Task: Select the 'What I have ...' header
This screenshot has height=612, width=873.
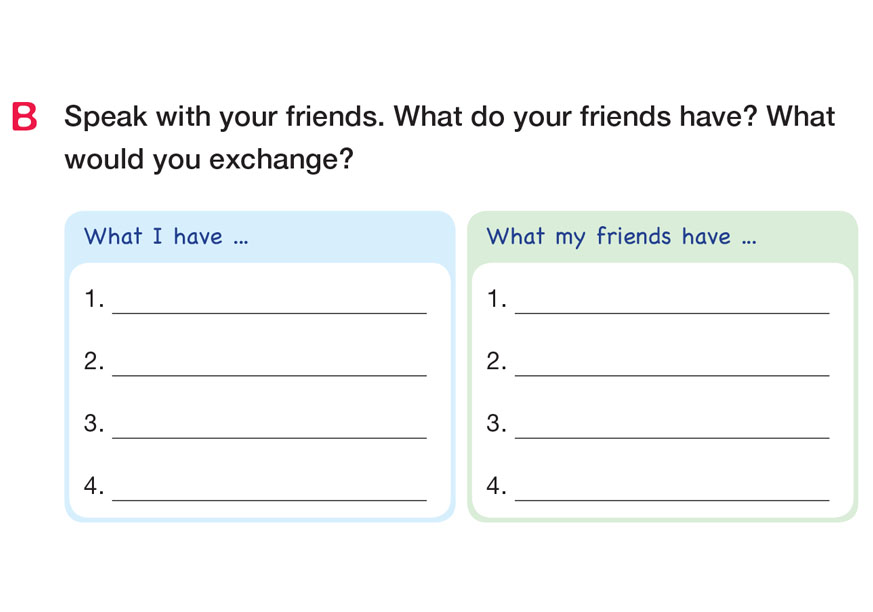Action: tap(166, 237)
